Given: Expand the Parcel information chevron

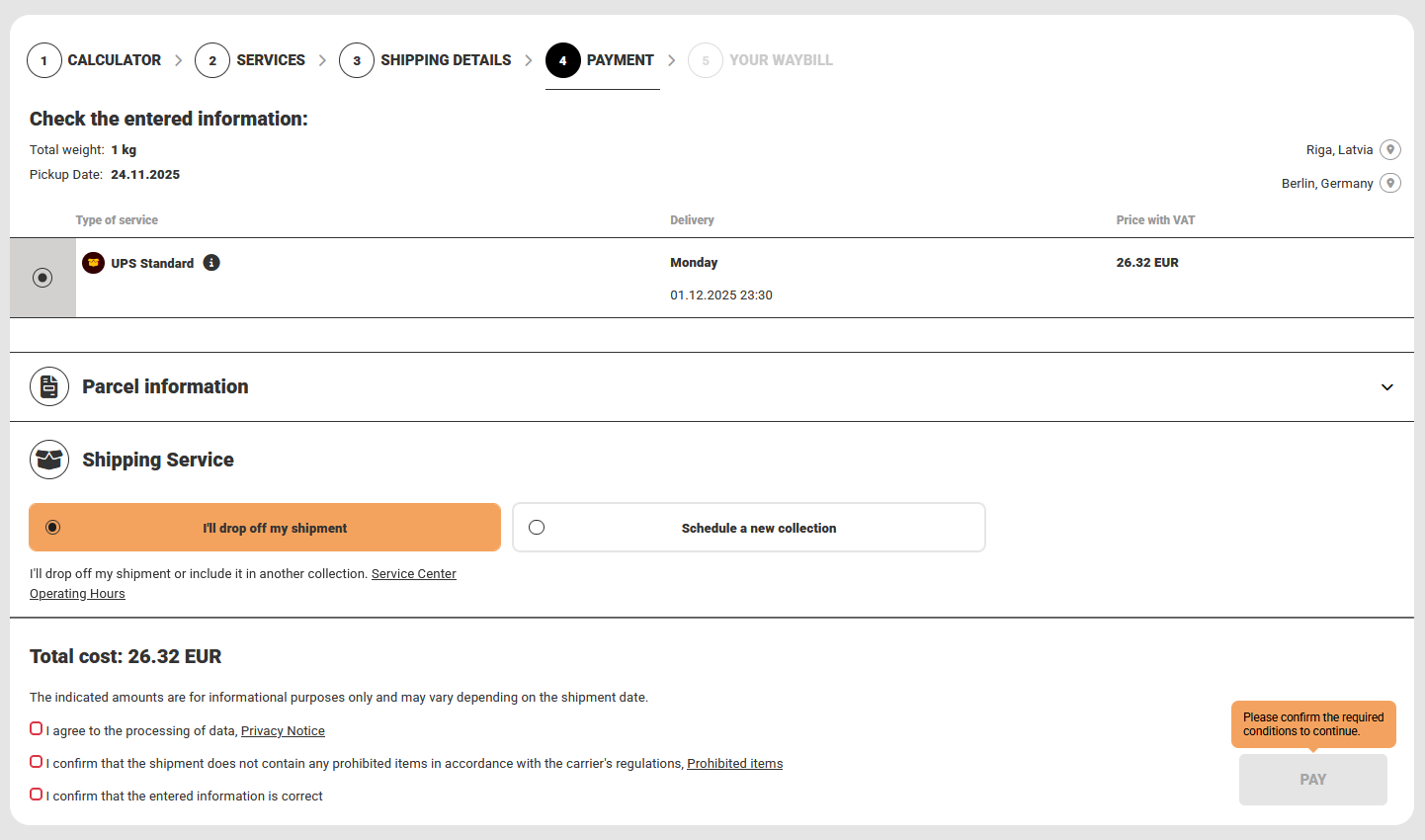Looking at the screenshot, I should [x=1386, y=387].
